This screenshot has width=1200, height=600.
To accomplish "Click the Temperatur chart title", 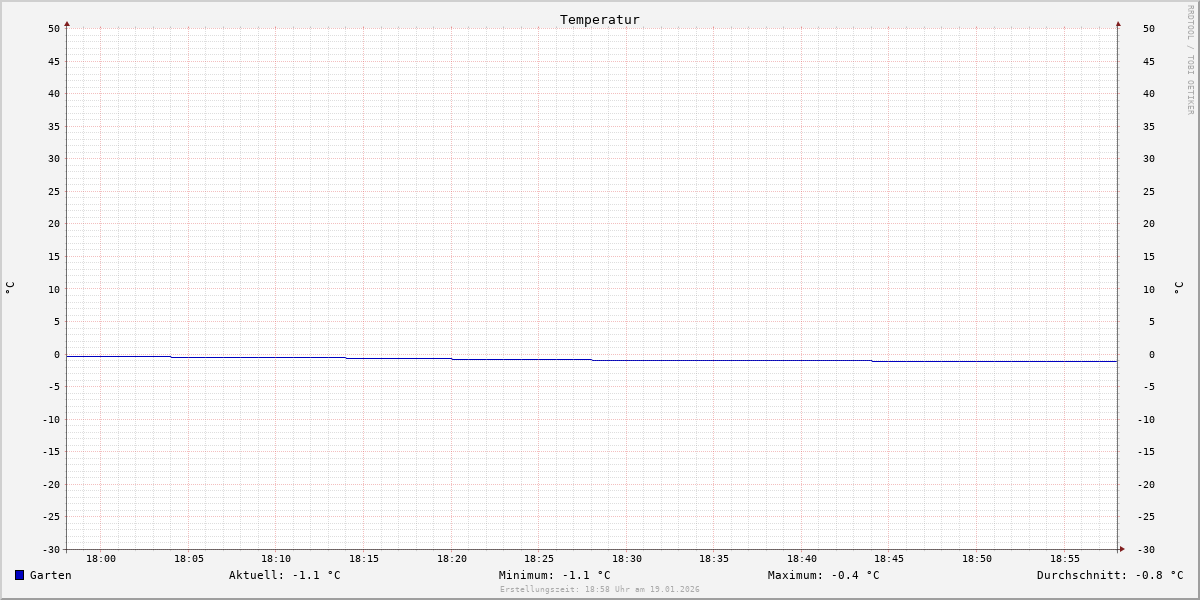I will [x=600, y=19].
